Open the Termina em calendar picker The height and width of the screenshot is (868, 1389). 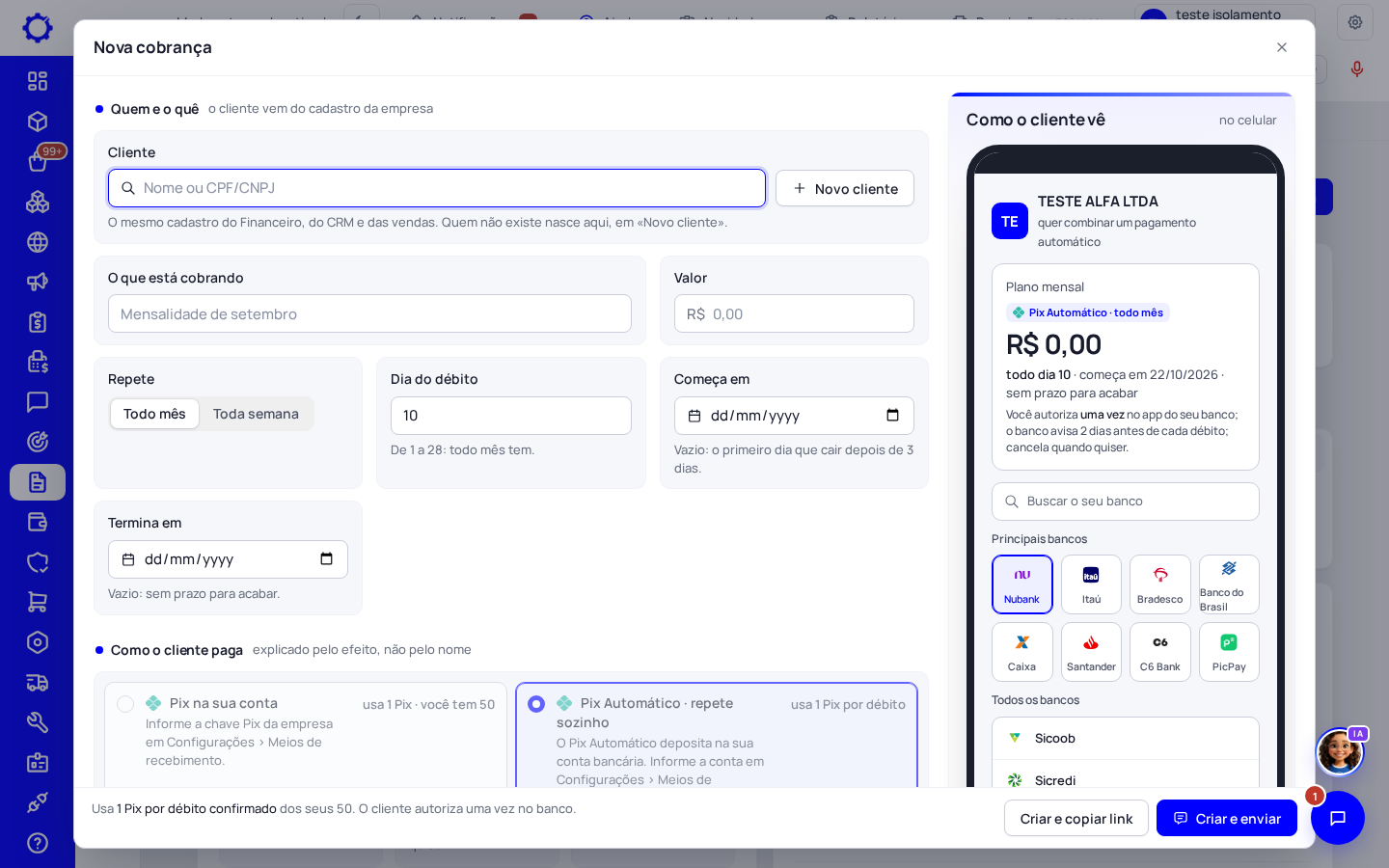[326, 559]
